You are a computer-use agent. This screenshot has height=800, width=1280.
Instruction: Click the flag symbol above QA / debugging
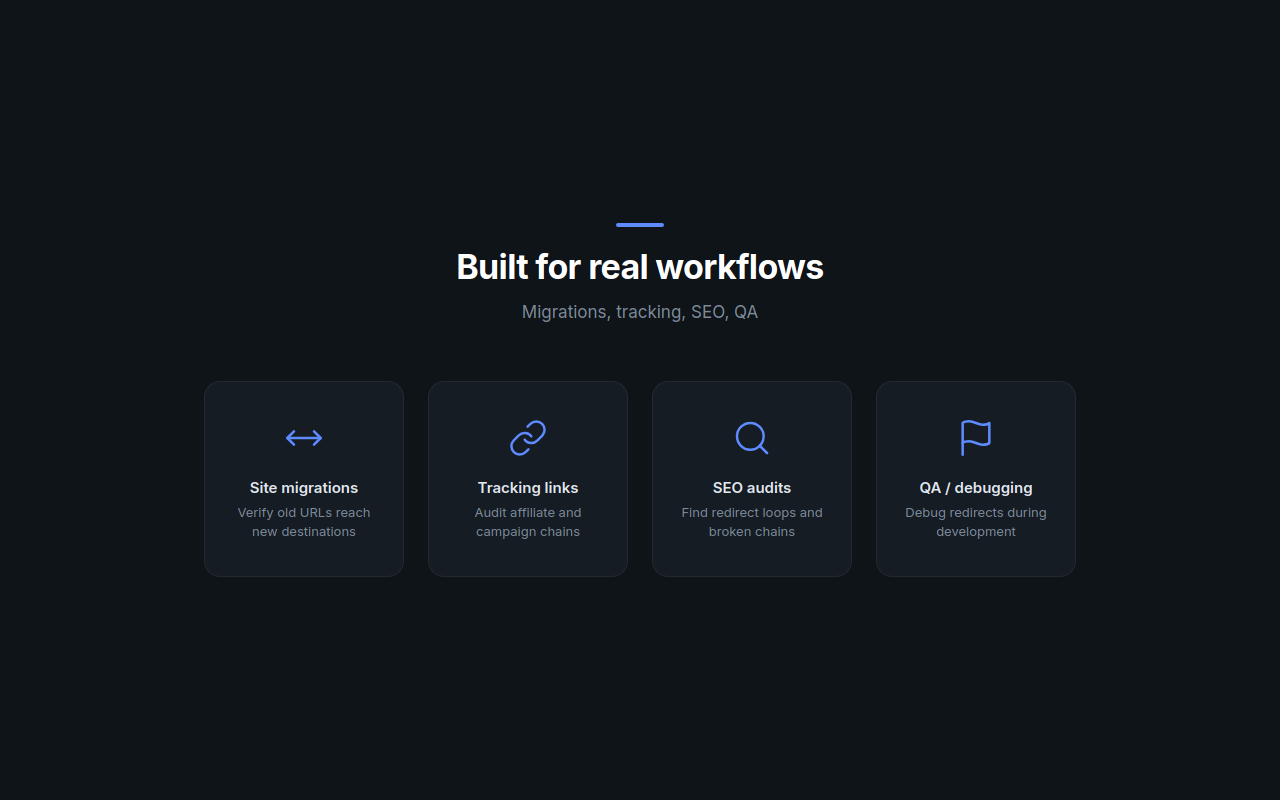(x=975, y=438)
